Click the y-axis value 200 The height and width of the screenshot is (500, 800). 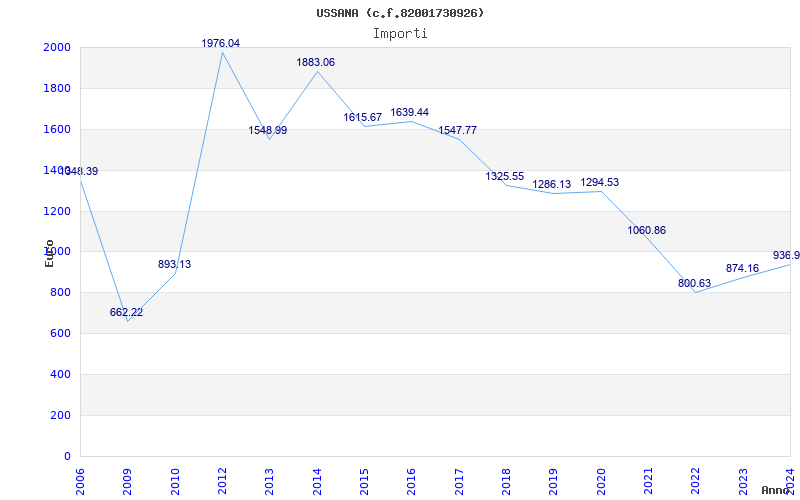click(x=61, y=415)
